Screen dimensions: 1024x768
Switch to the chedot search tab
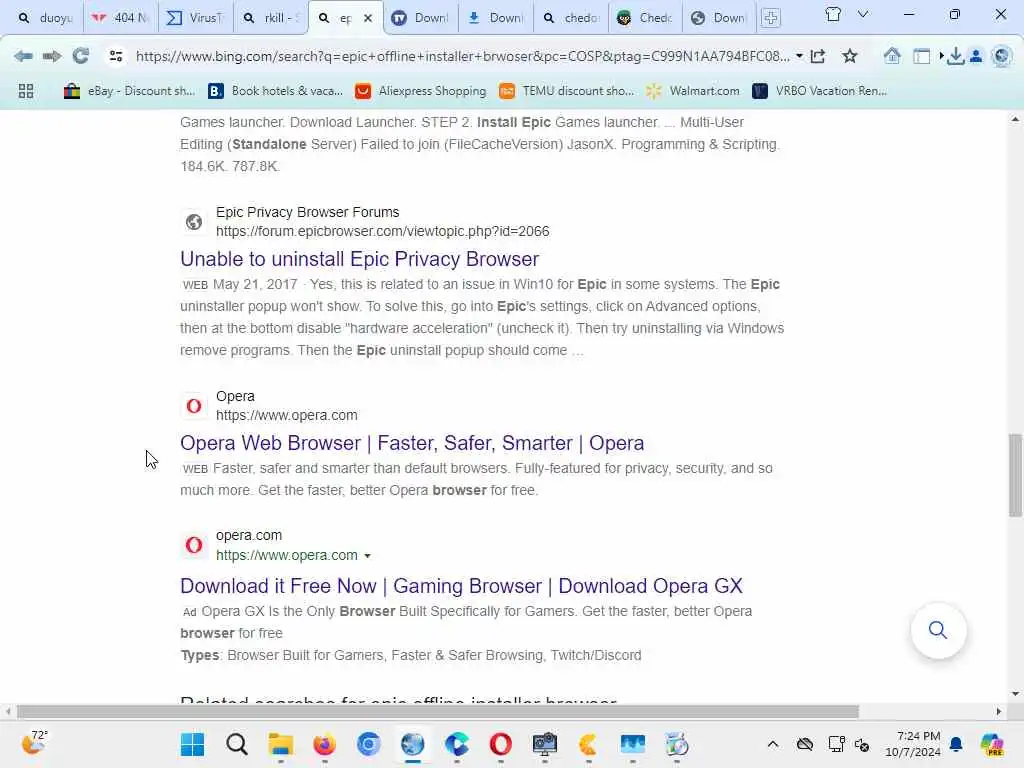tap(571, 18)
